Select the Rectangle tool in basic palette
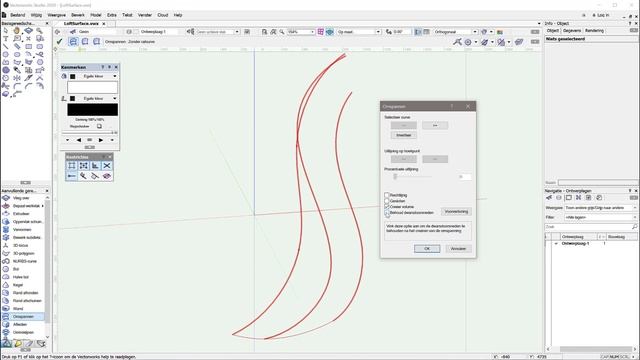This screenshot has height=360, width=640. click(28, 47)
